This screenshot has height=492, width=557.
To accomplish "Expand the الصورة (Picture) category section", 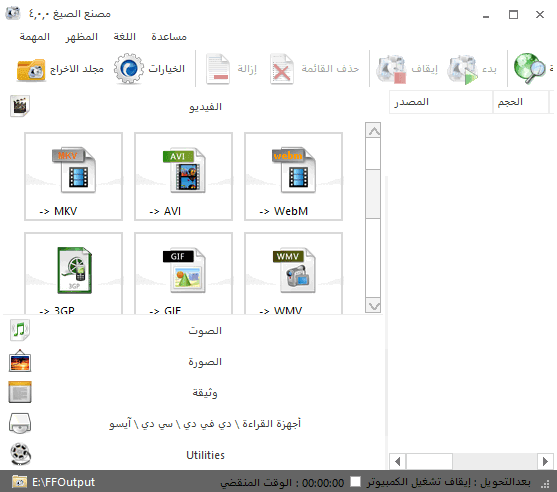I will click(x=205, y=361).
